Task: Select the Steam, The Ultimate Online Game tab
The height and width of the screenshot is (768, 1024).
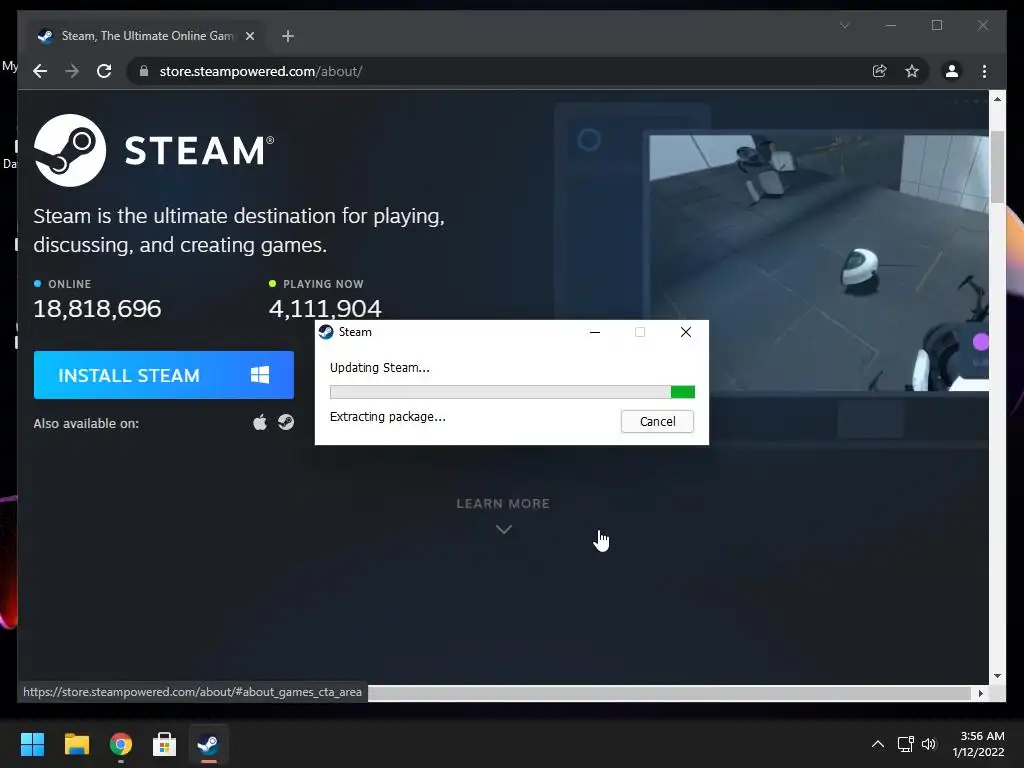Action: 146,36
